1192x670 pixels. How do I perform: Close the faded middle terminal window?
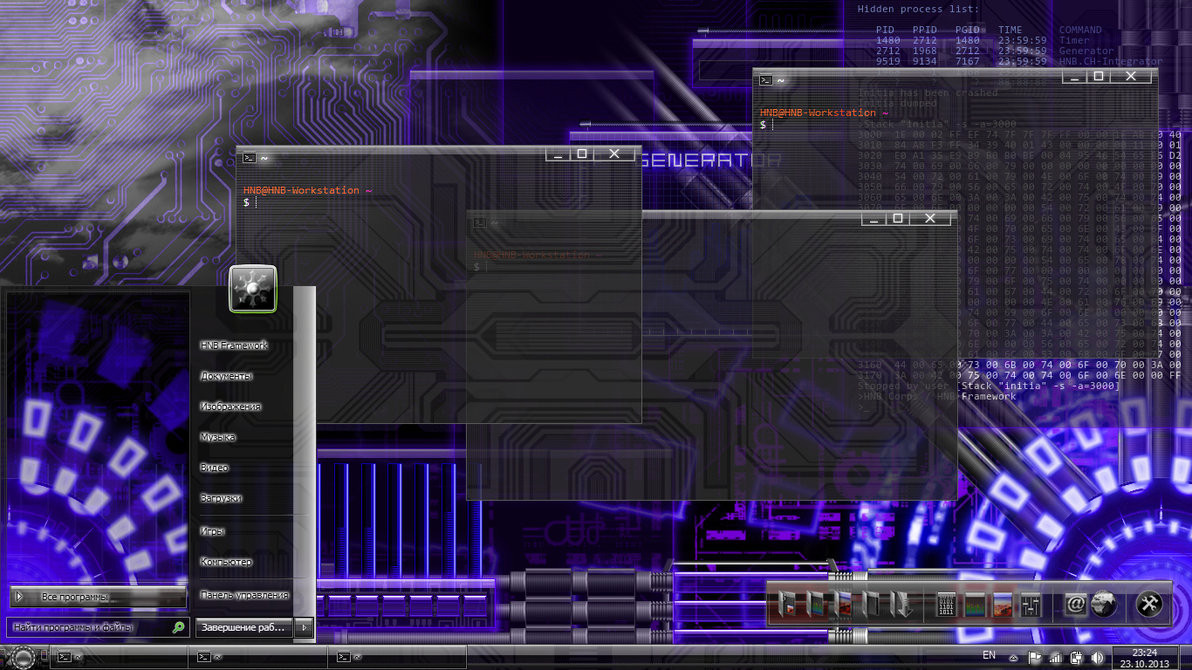[x=930, y=219]
